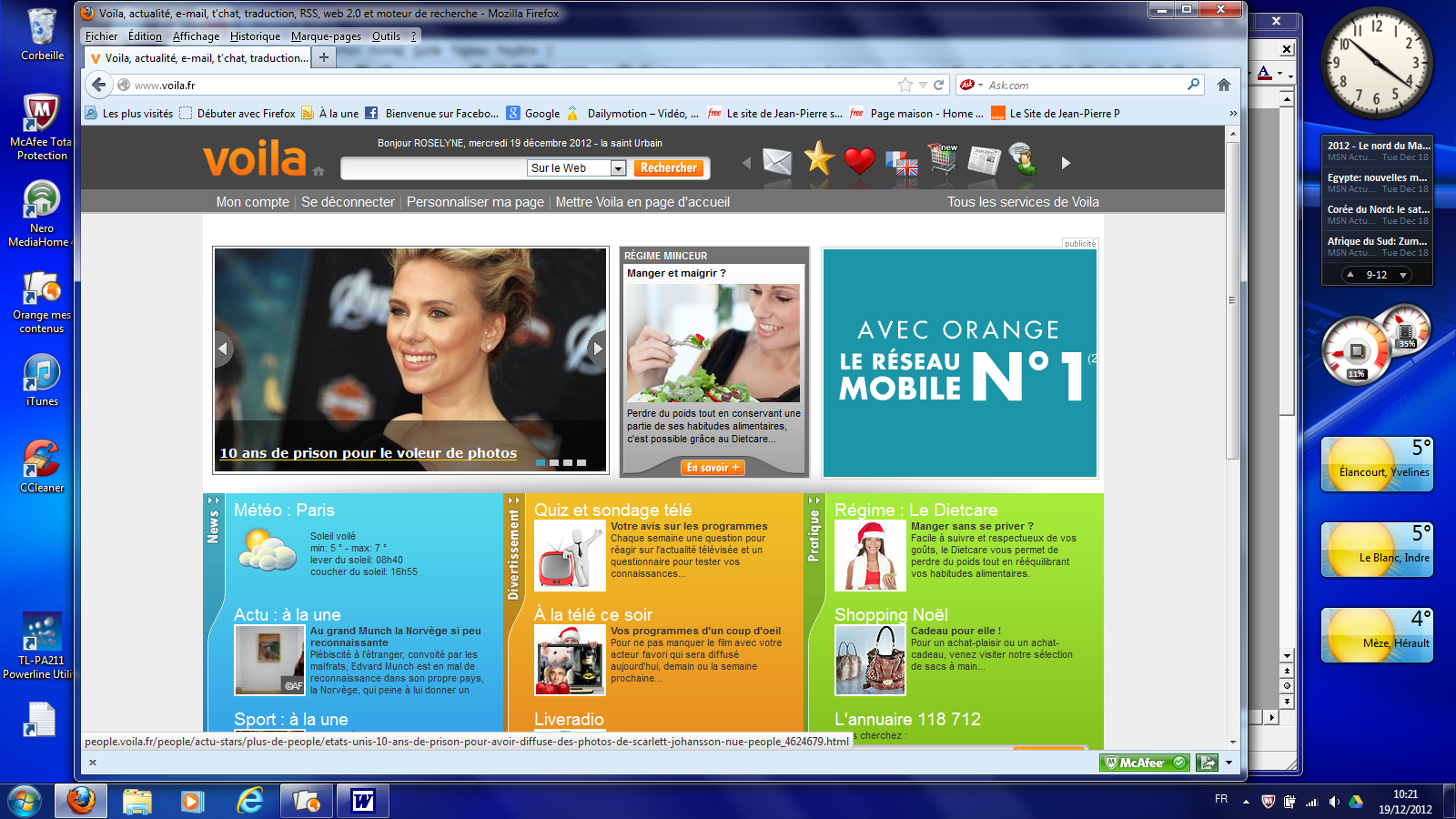Screen dimensions: 1456x819
Task: Open the Élancourt, Yvelines weather gadget
Action: 1377,464
